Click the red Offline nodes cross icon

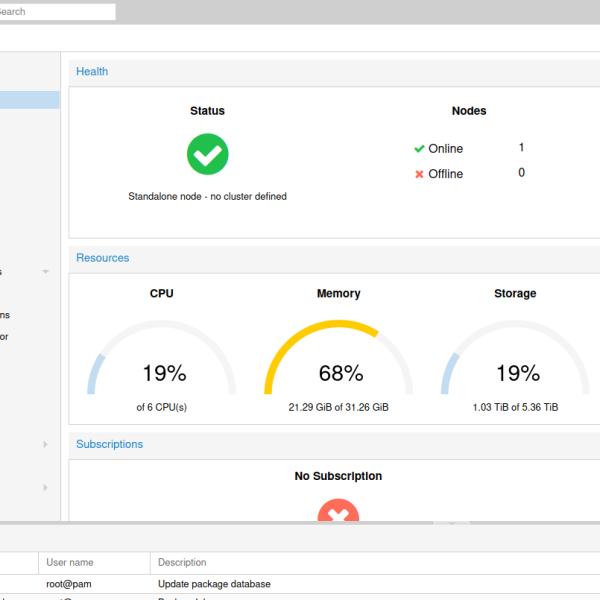tap(419, 174)
